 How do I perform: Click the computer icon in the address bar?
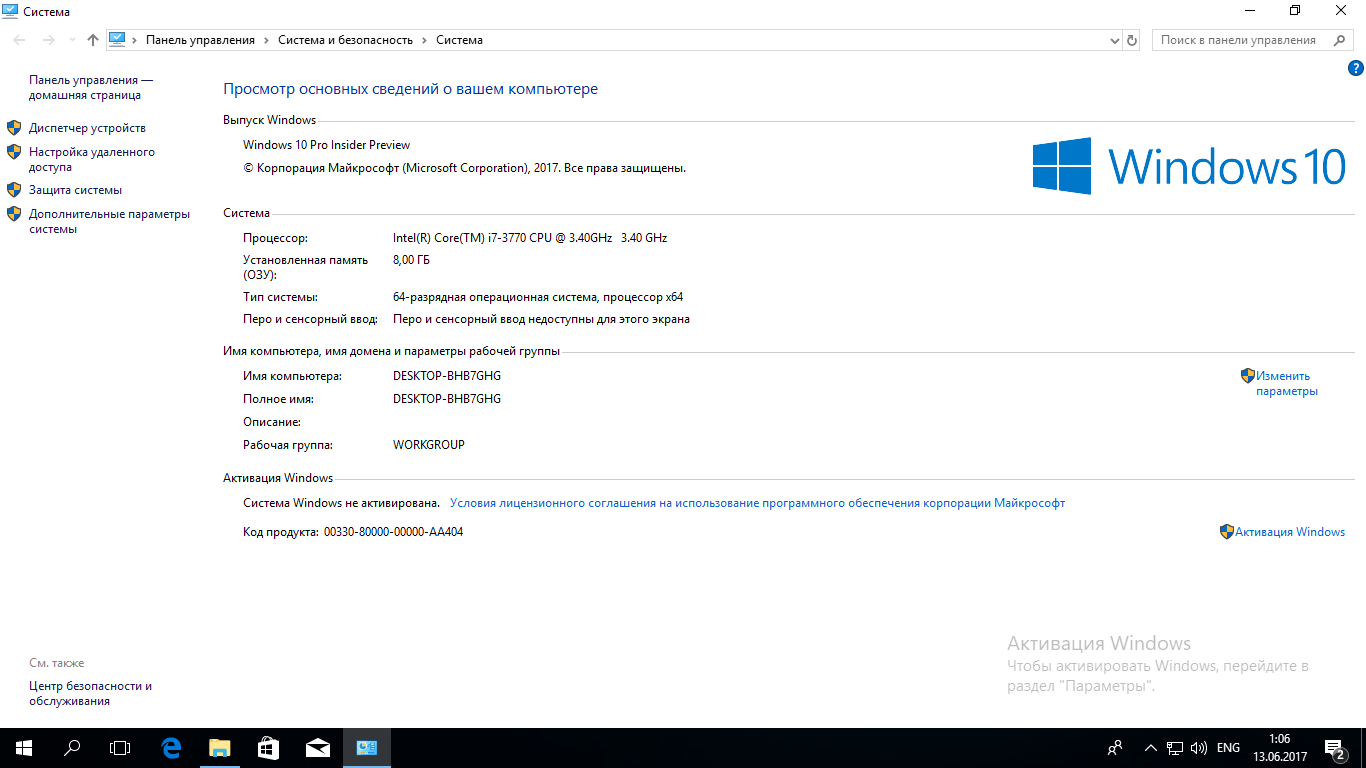pos(117,40)
